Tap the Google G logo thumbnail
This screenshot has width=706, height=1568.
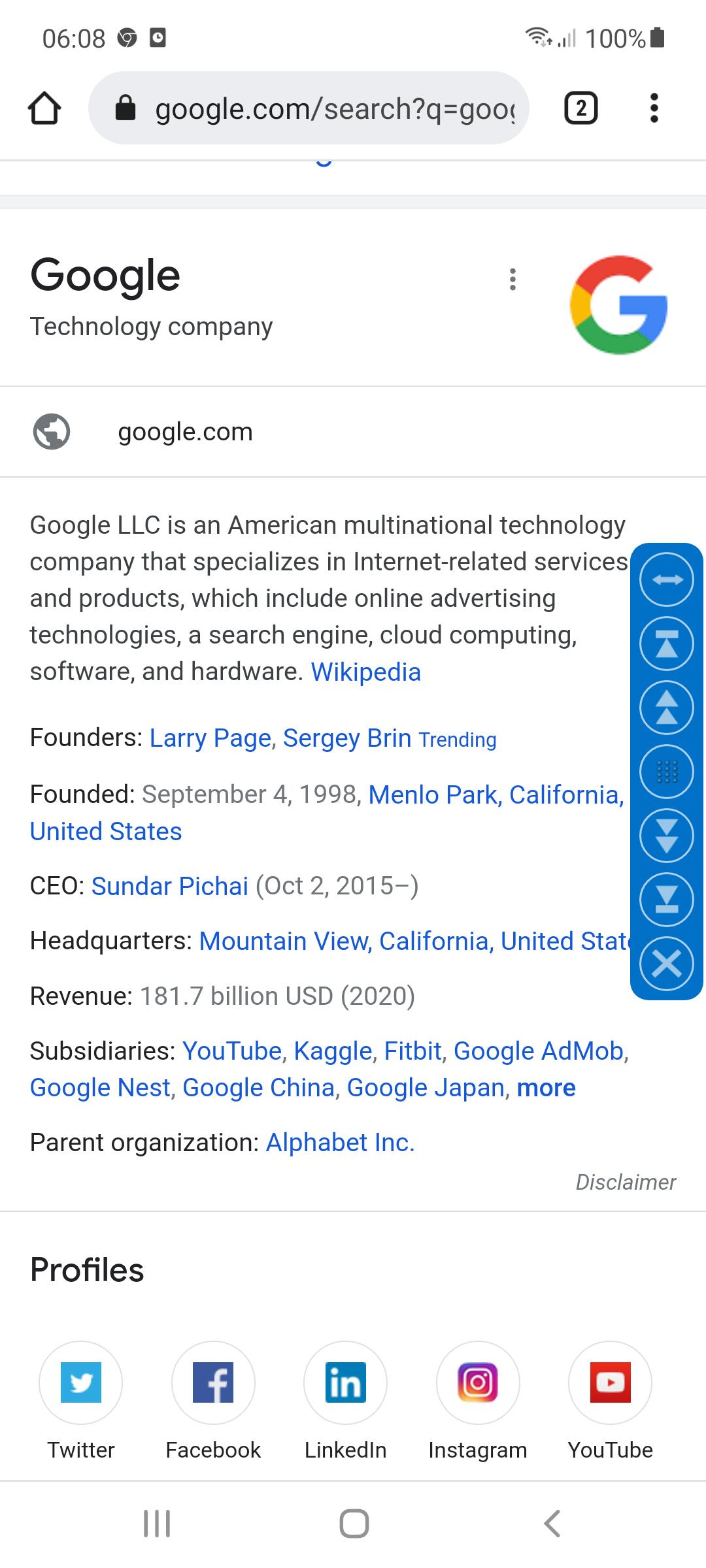tap(618, 305)
